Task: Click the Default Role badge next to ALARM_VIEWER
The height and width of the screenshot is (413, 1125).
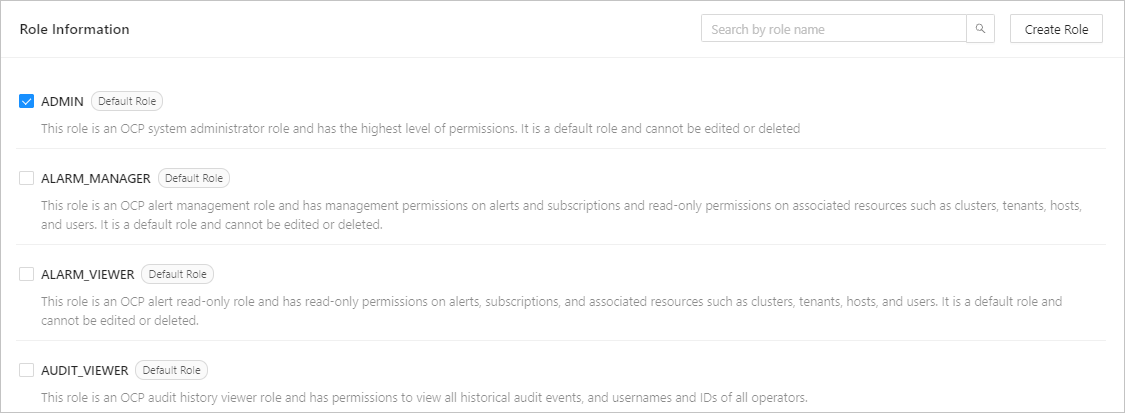Action: click(x=178, y=274)
